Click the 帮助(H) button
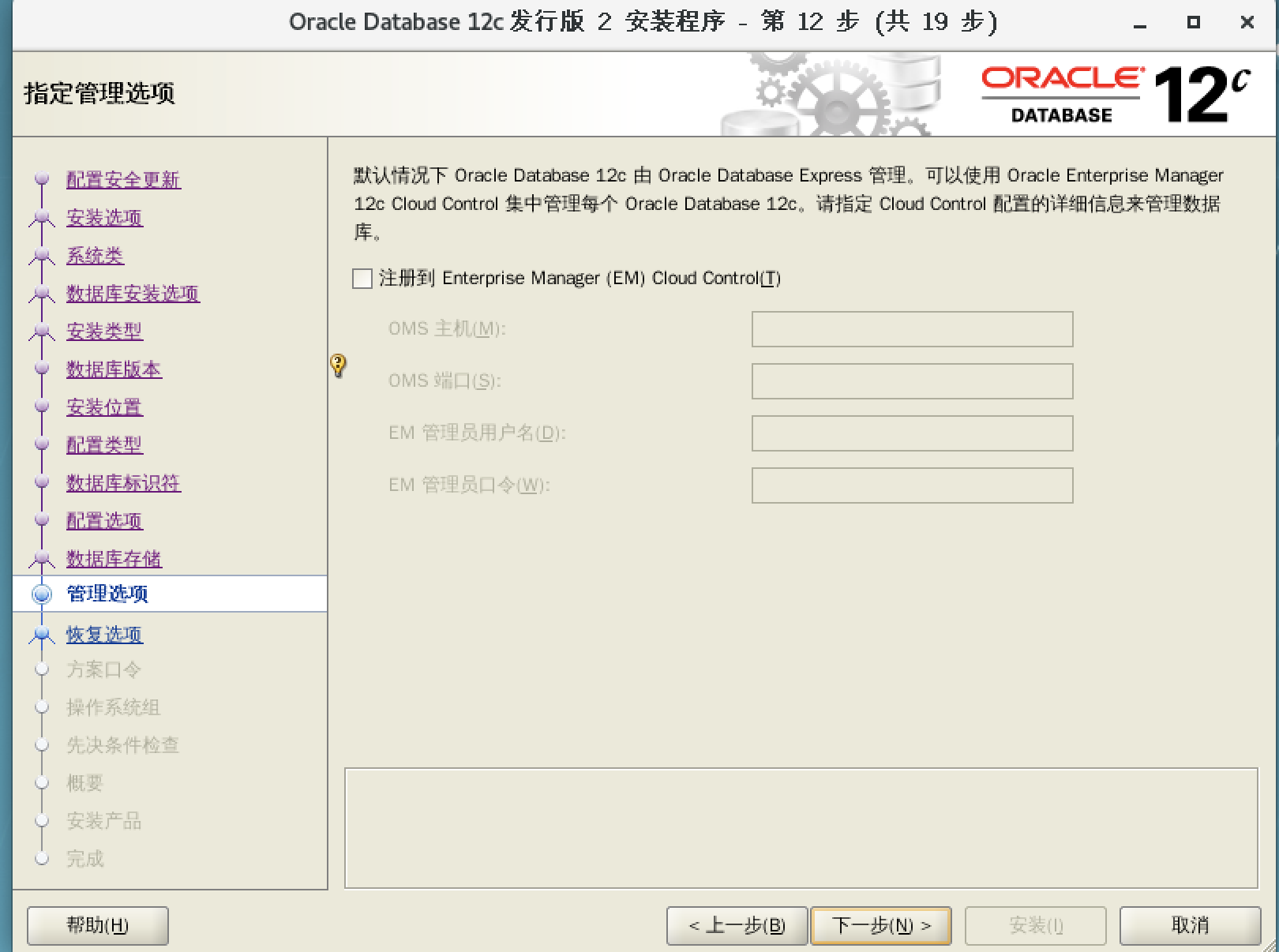This screenshot has height=952, width=1279. (96, 925)
